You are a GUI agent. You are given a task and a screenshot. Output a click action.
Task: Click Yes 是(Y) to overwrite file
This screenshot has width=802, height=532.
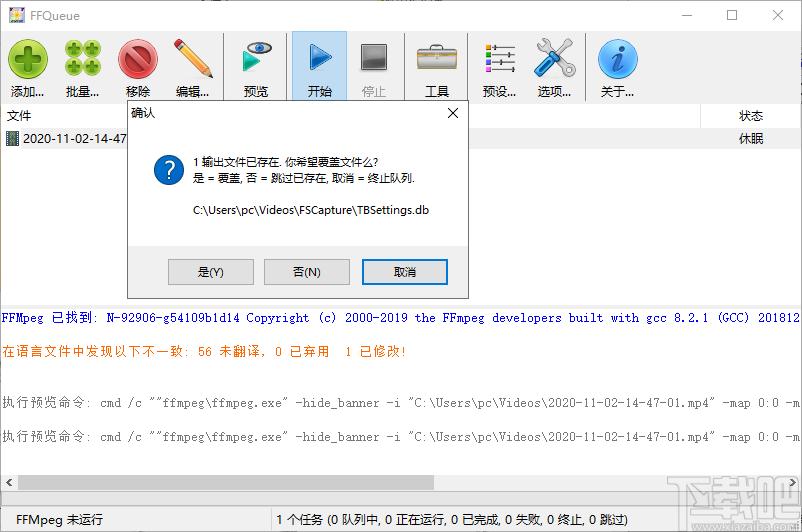[211, 272]
